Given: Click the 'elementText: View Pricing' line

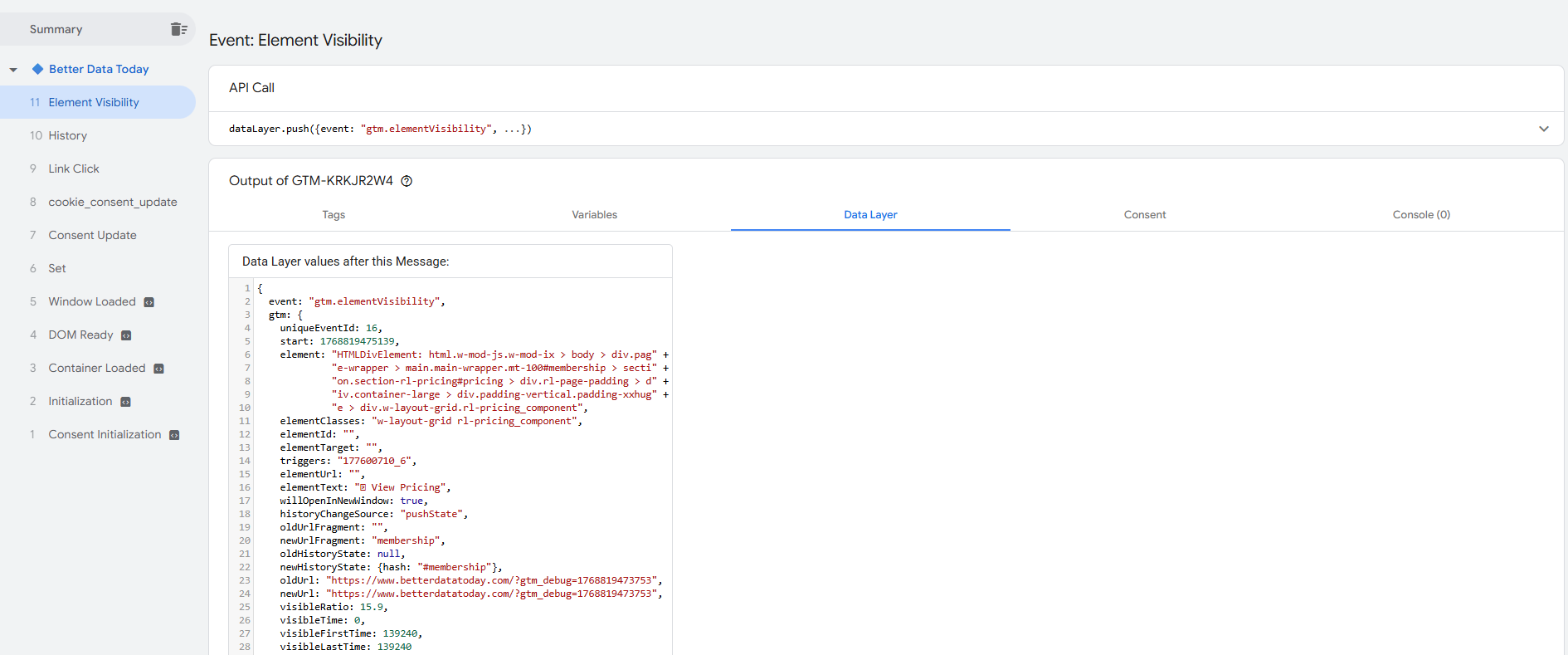Looking at the screenshot, I should point(365,487).
